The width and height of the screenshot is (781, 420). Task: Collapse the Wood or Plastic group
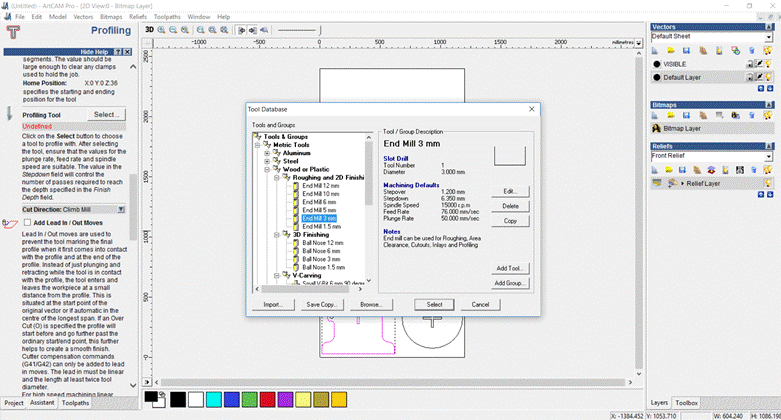267,169
